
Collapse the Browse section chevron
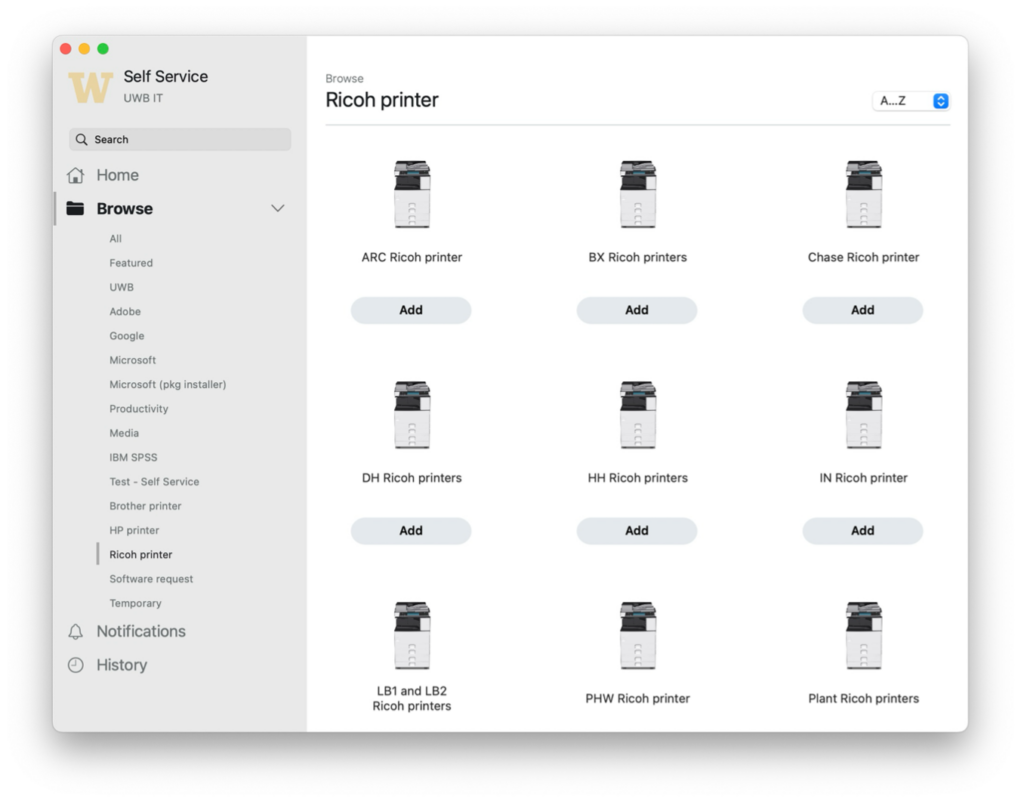pyautogui.click(x=278, y=208)
